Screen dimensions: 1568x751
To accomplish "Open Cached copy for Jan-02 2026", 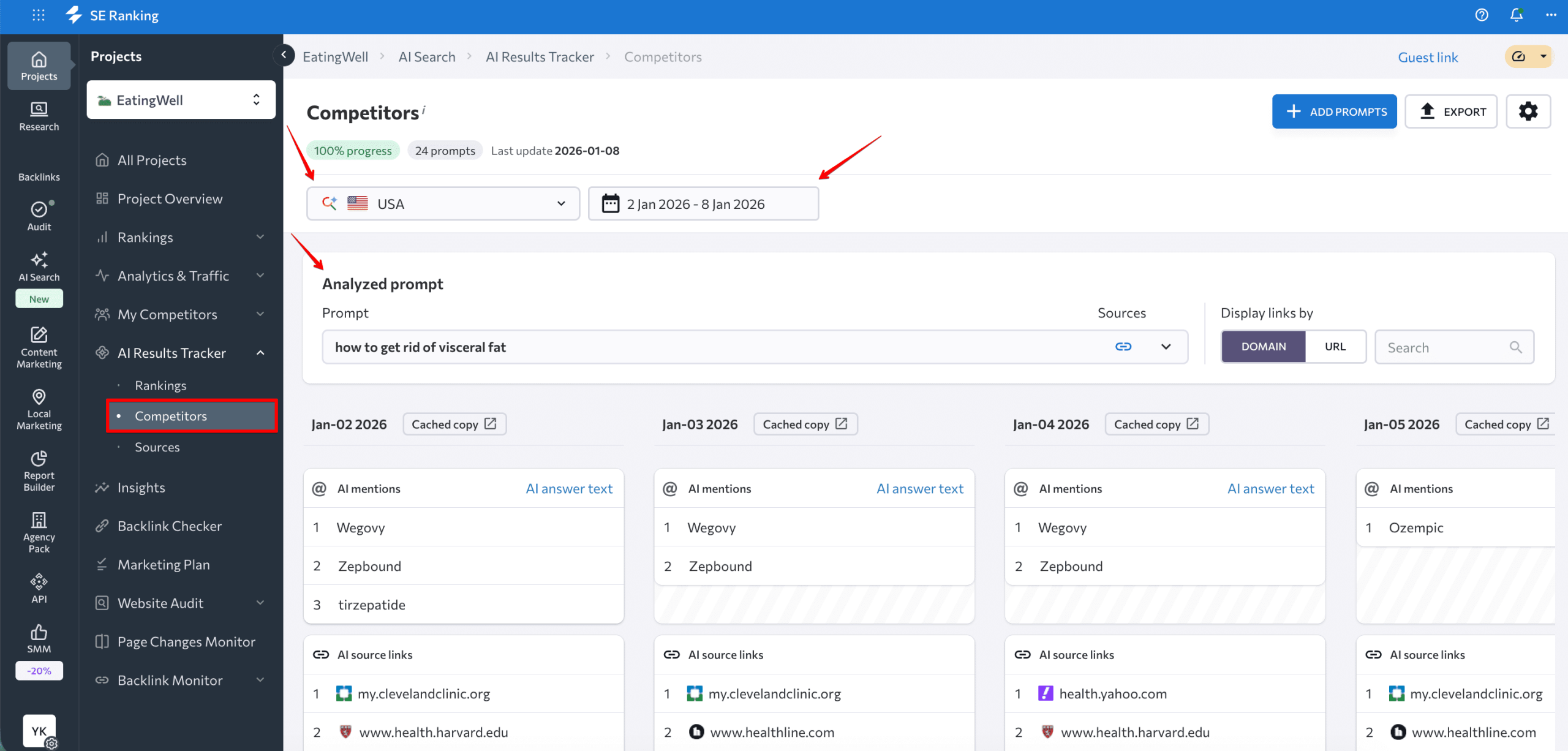I will click(454, 423).
